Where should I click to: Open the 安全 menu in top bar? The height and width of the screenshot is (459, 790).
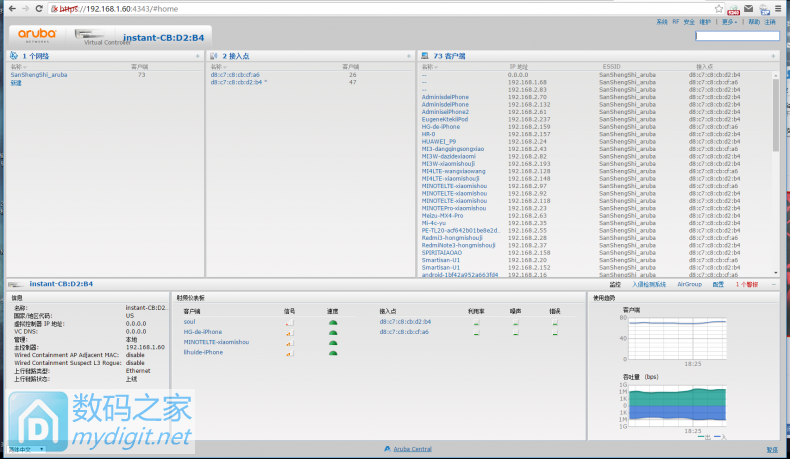[689, 21]
